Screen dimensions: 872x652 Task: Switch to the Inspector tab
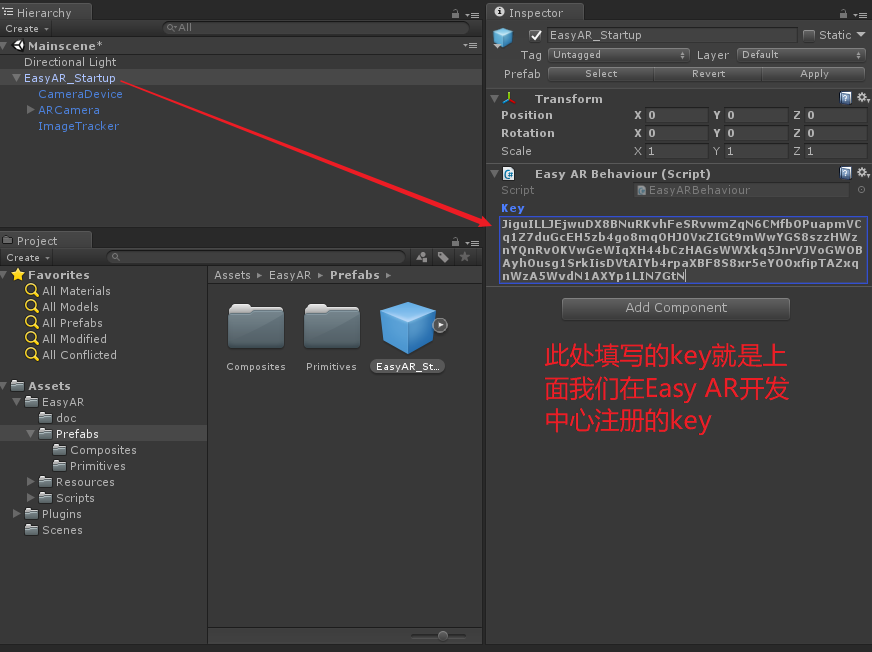(535, 12)
